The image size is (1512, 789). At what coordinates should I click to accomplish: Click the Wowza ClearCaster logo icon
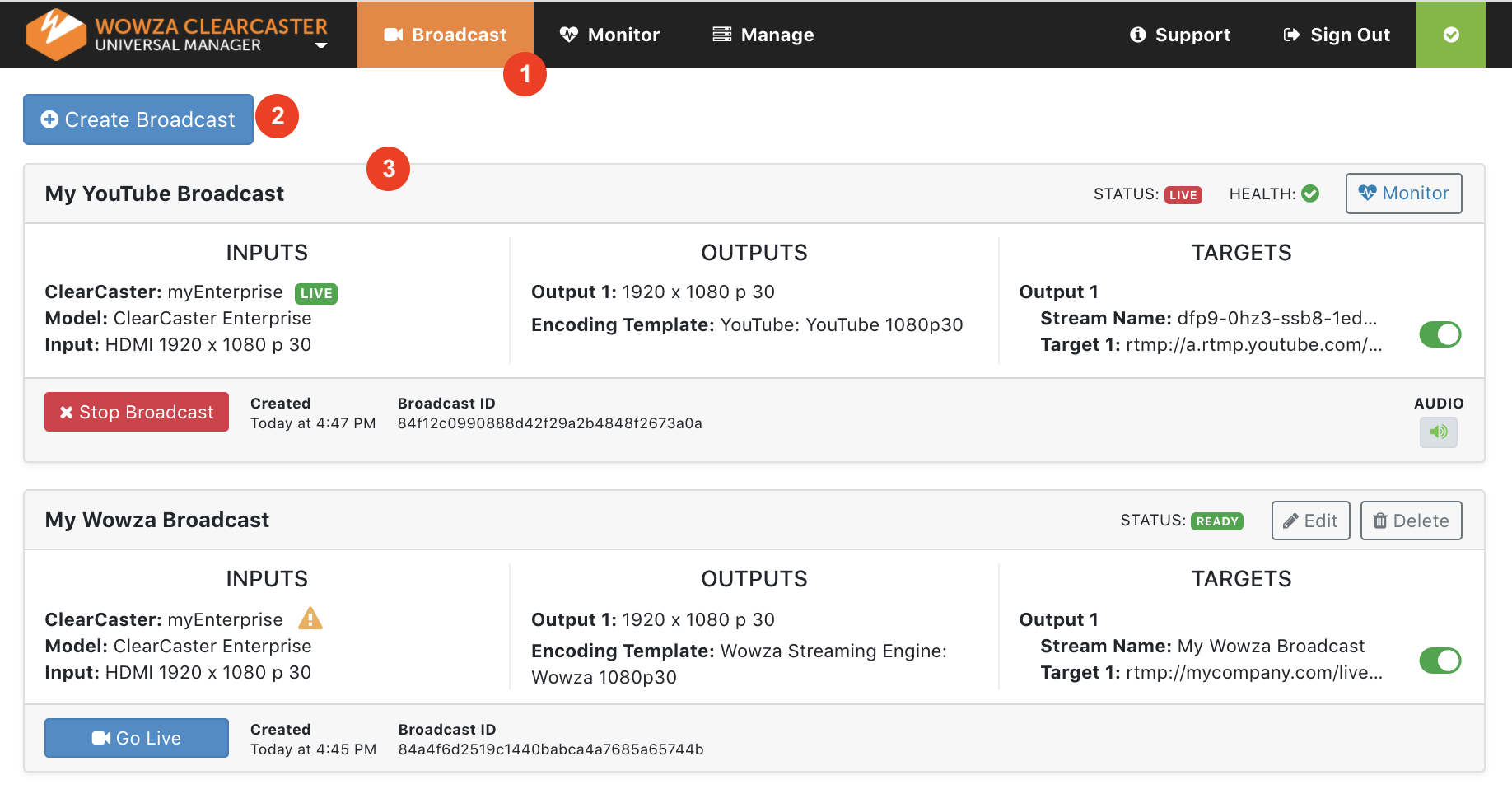pos(56,35)
